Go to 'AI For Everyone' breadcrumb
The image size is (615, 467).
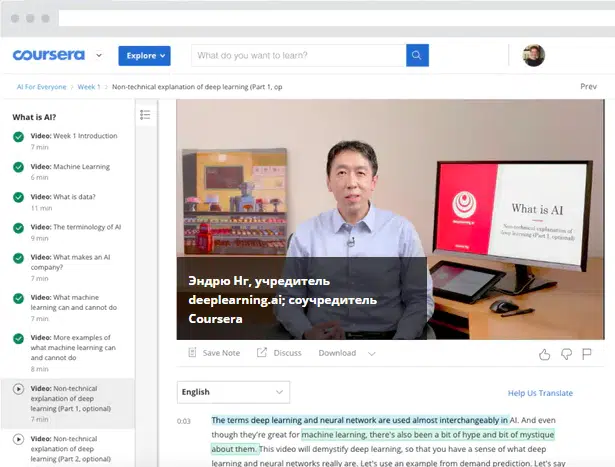click(x=42, y=87)
